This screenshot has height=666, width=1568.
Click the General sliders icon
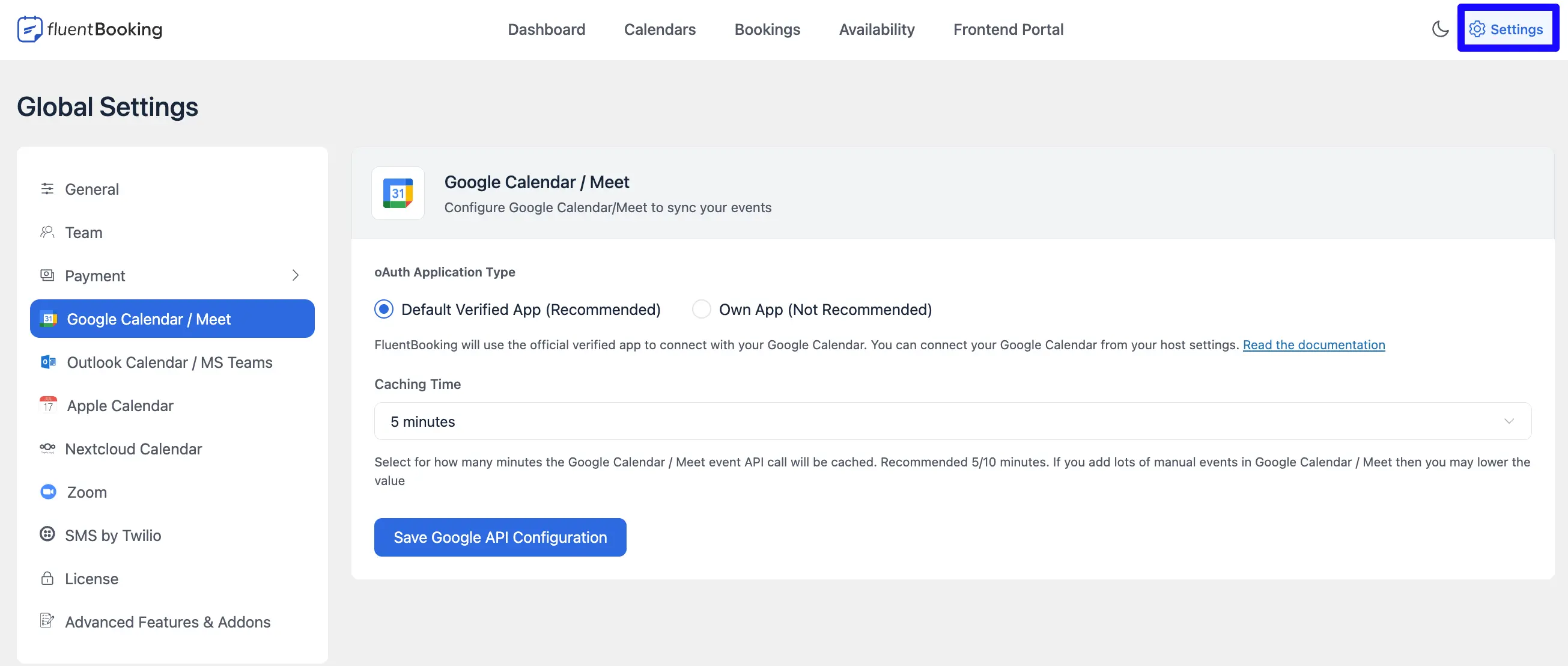click(47, 189)
